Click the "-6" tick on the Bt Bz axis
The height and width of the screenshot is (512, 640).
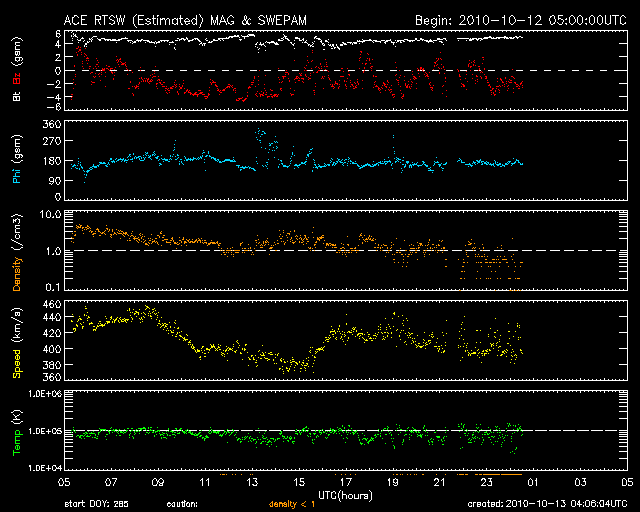(x=56, y=107)
